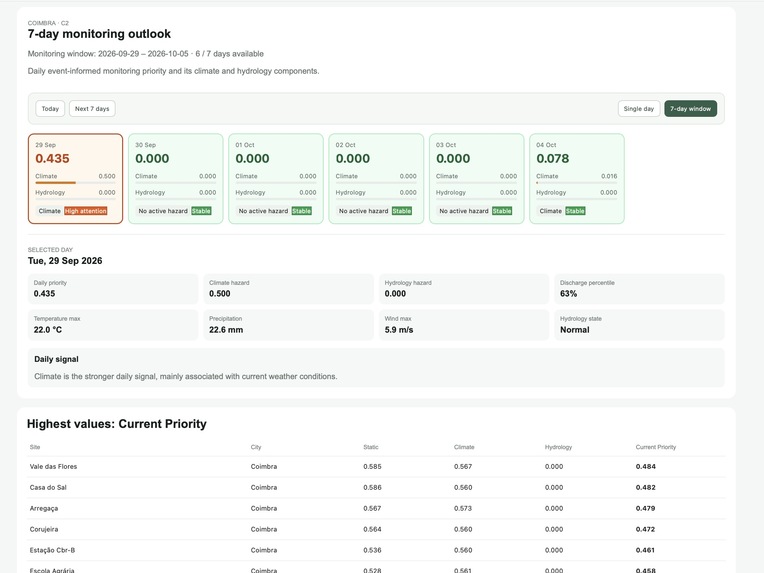Click the Highest values: Current Priority heading
764x573 pixels.
coord(117,424)
